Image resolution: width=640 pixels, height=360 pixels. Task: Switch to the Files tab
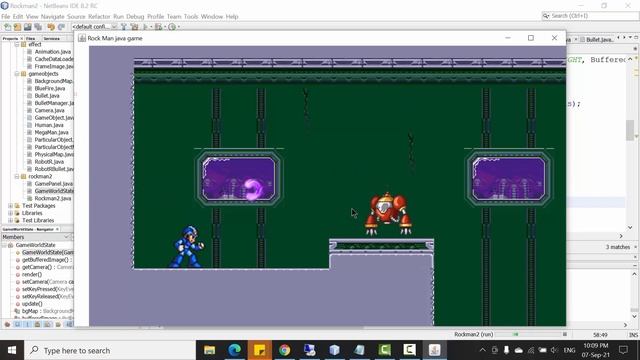31,38
